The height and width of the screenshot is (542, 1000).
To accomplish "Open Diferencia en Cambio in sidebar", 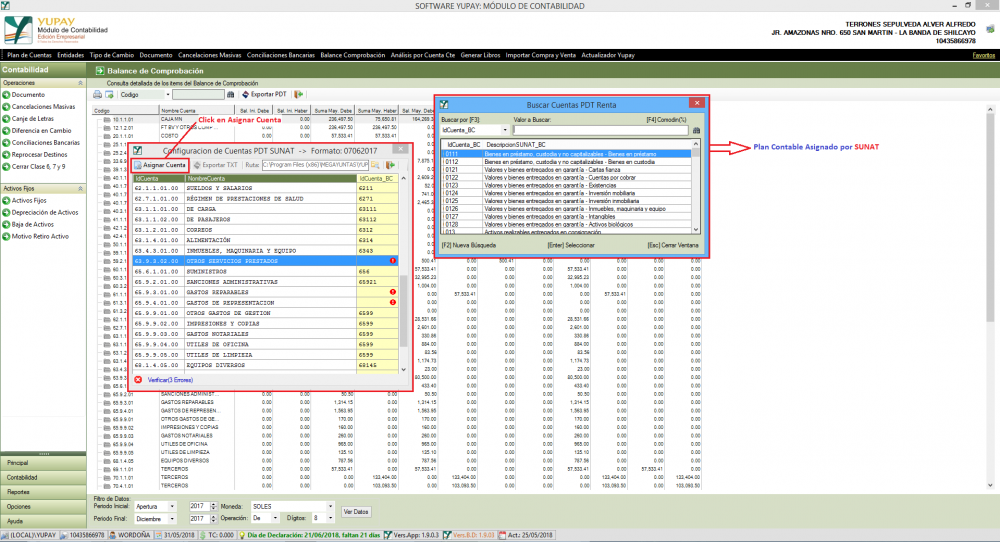I will point(41,131).
